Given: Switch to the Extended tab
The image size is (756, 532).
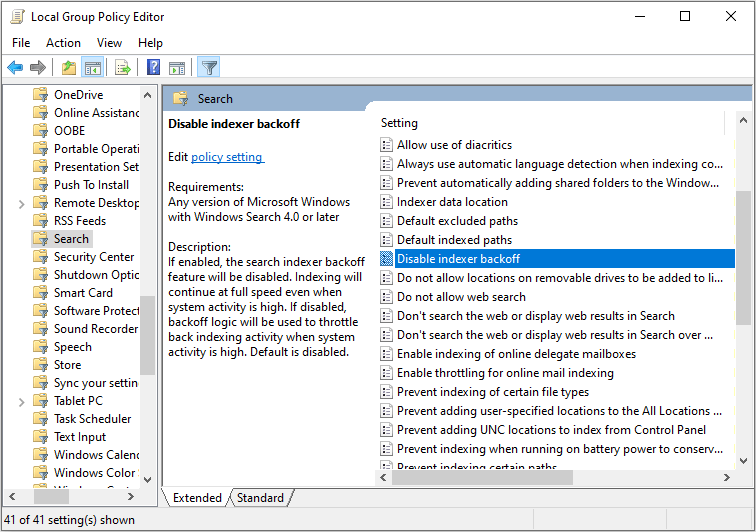Looking at the screenshot, I should (x=197, y=498).
